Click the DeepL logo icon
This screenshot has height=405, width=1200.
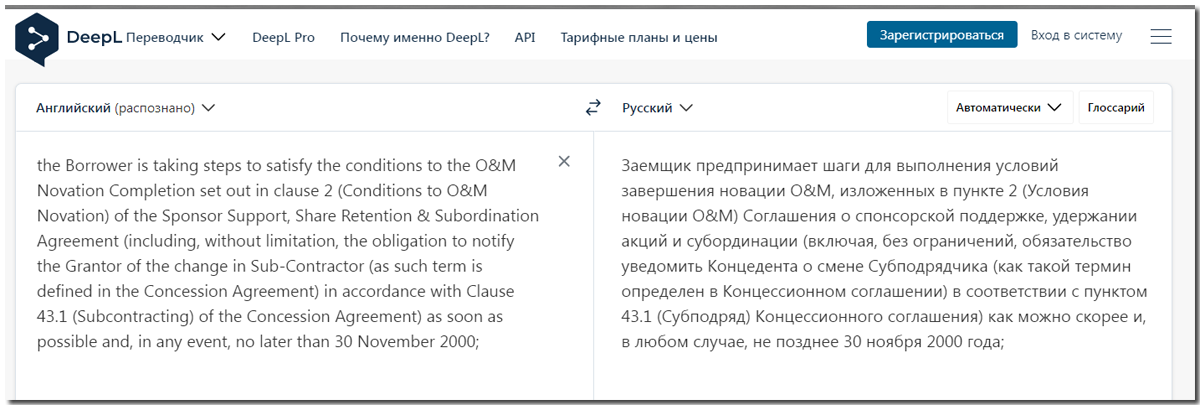point(37,38)
